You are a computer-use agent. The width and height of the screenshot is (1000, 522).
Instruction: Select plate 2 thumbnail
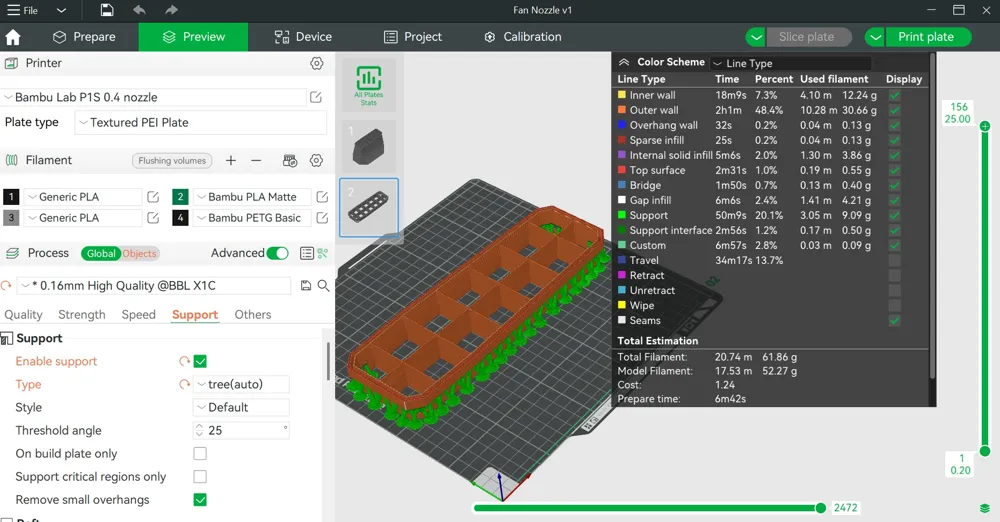click(369, 207)
